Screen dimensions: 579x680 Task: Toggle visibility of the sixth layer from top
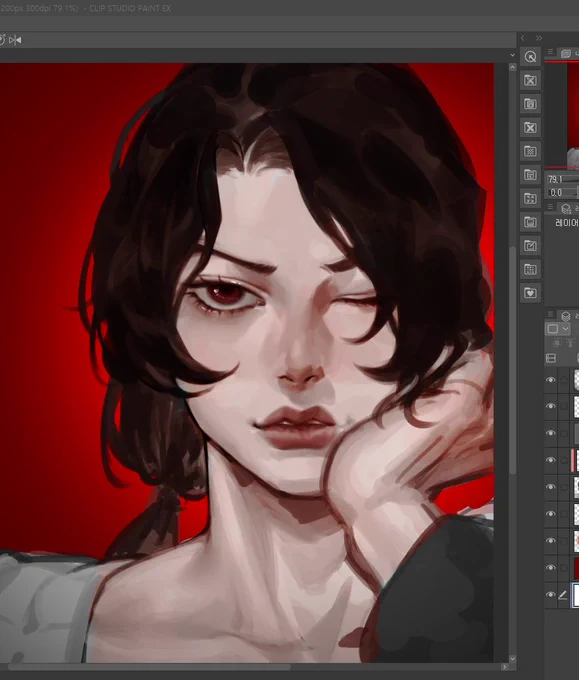coord(551,514)
